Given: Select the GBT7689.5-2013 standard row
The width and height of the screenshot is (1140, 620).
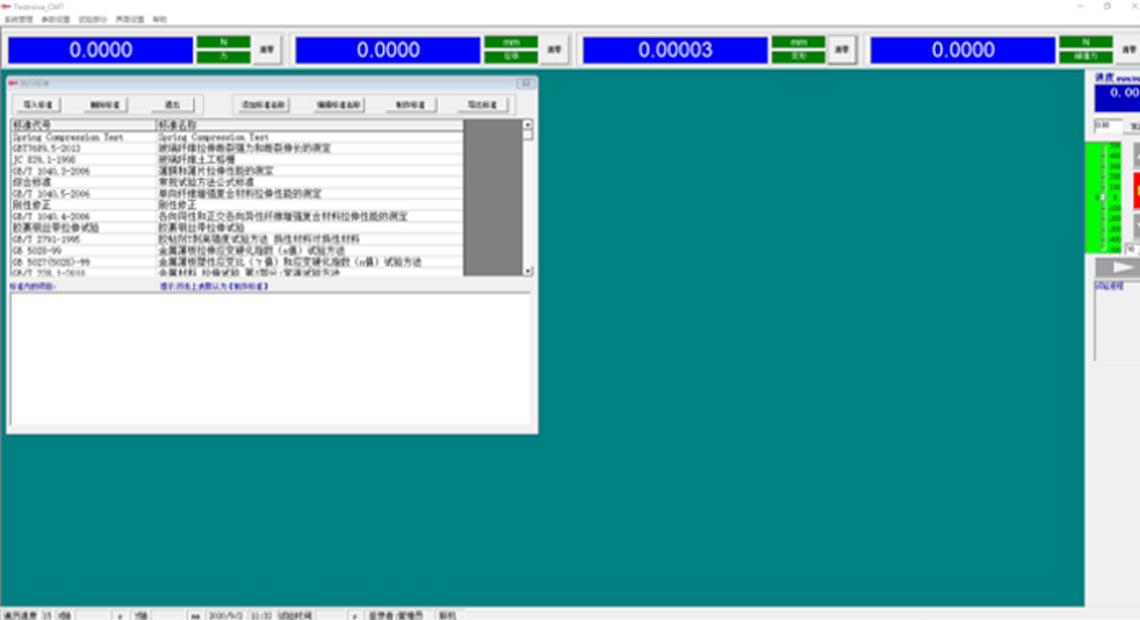Looking at the screenshot, I should pos(237,148).
